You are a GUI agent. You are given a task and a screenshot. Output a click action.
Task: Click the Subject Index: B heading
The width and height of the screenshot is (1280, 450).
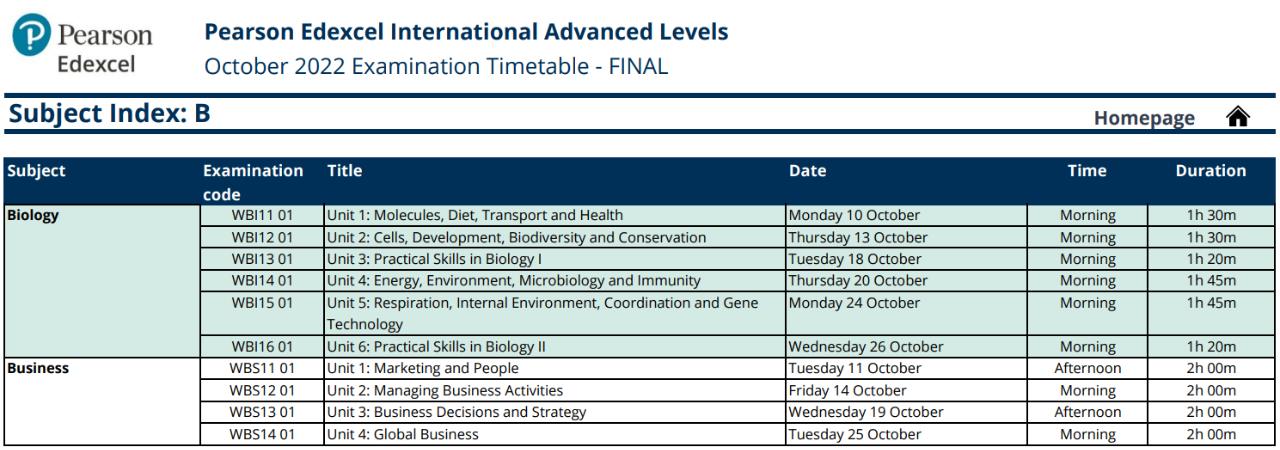(110, 114)
